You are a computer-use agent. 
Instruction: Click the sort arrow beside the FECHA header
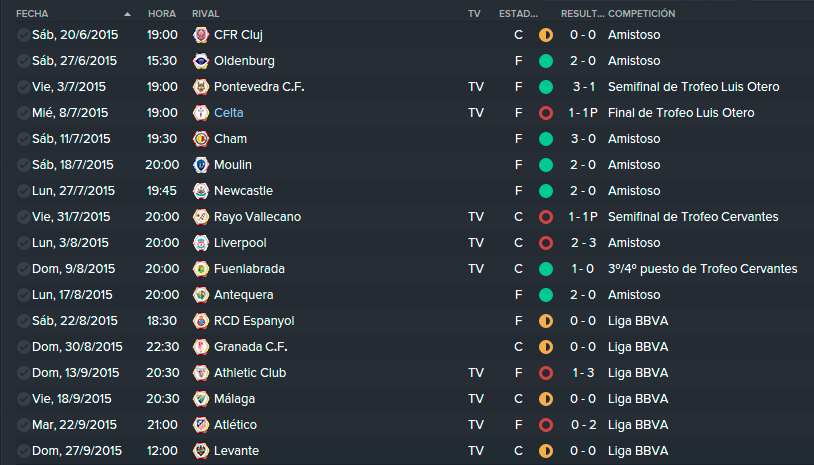127,14
